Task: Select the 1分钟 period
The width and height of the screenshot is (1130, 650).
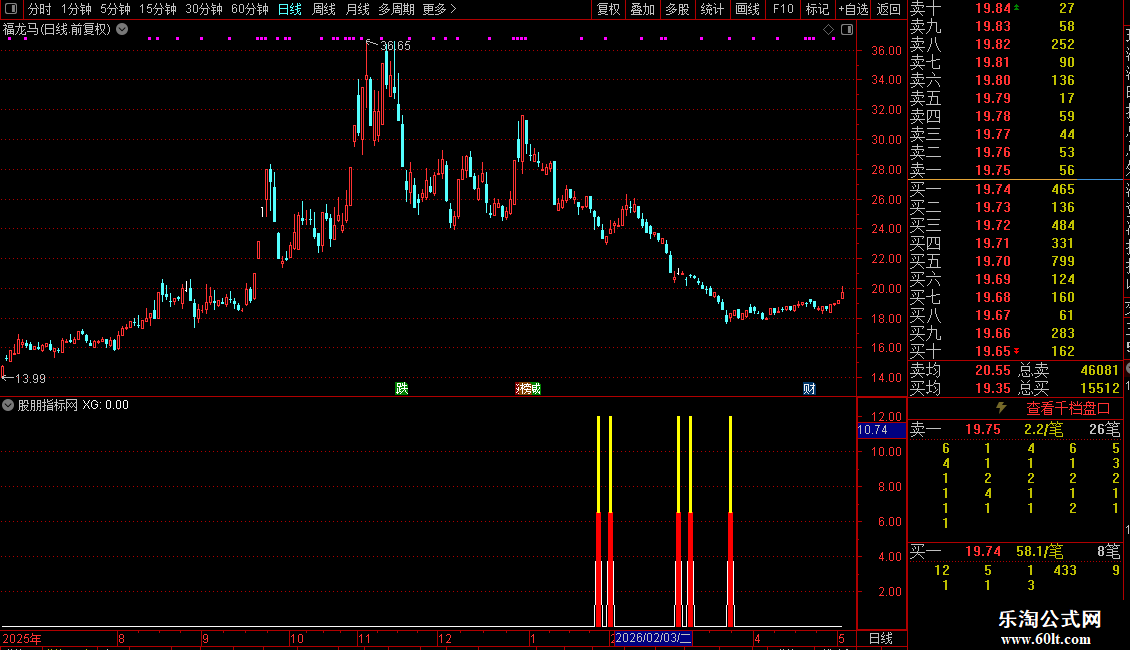Action: 76,9
